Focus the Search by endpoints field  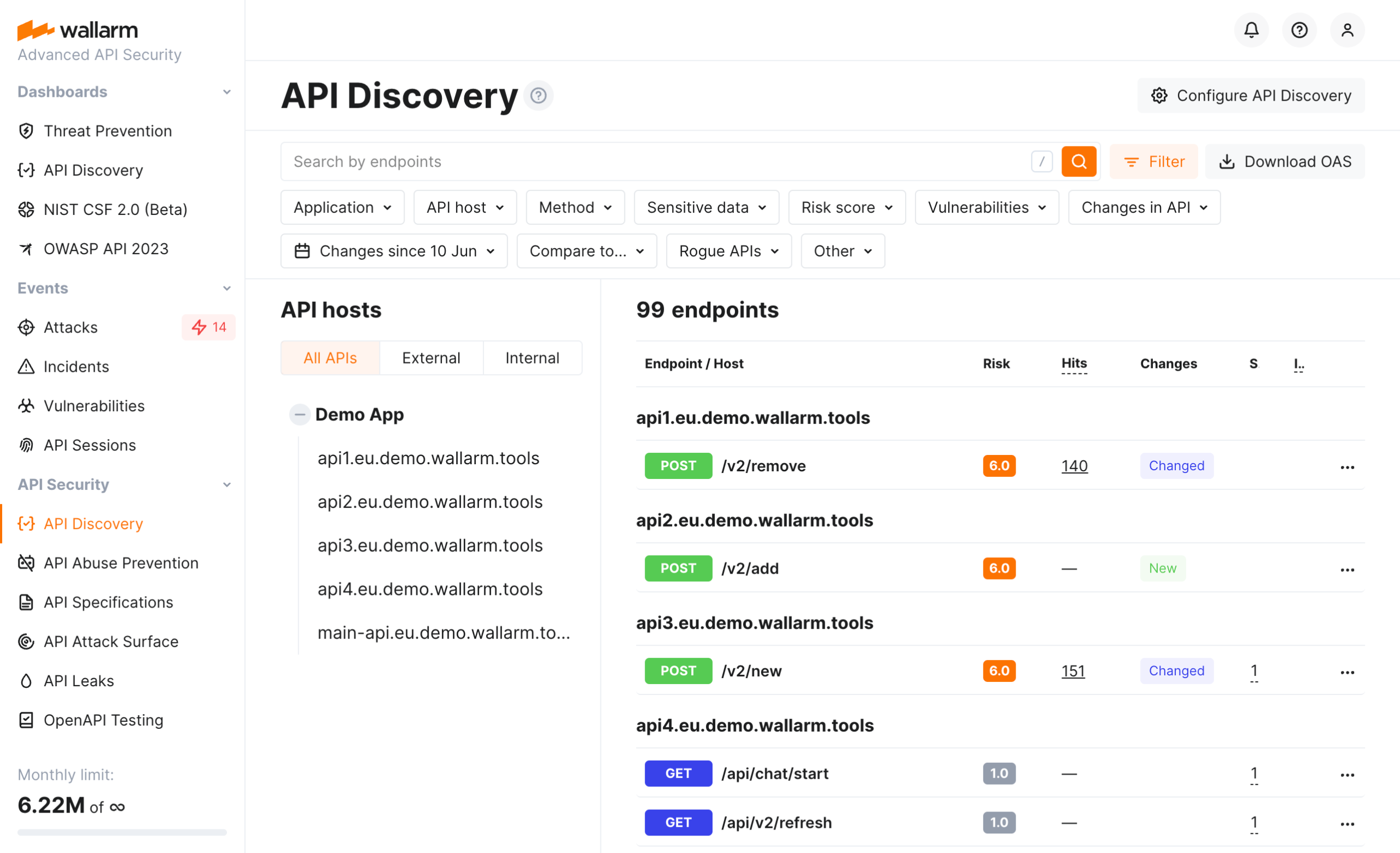[654, 162]
